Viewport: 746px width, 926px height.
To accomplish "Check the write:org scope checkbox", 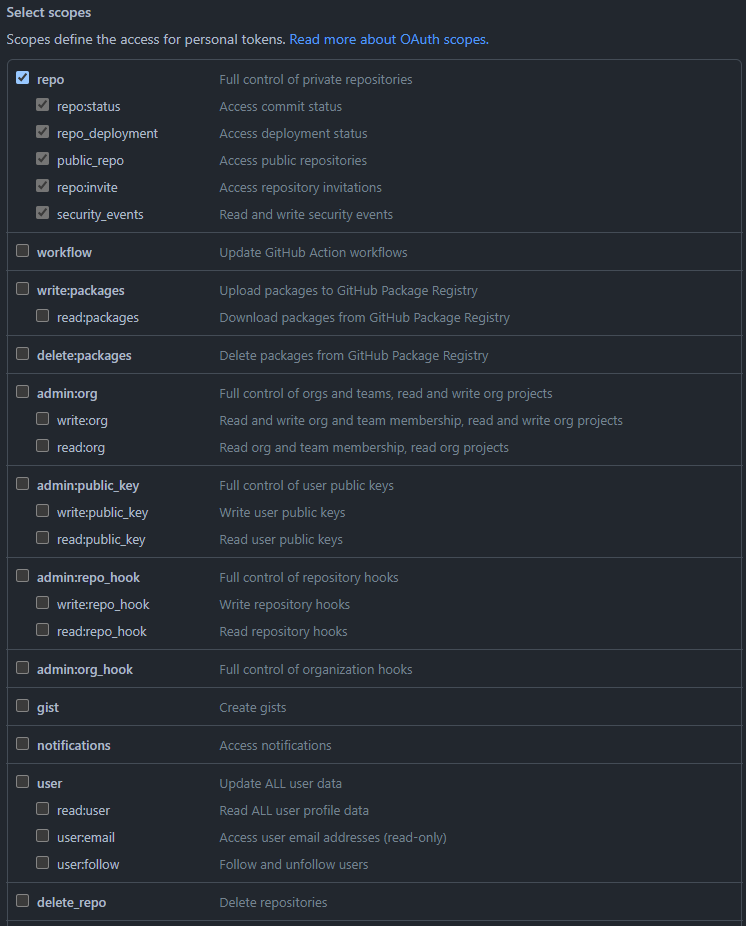I will 43,419.
